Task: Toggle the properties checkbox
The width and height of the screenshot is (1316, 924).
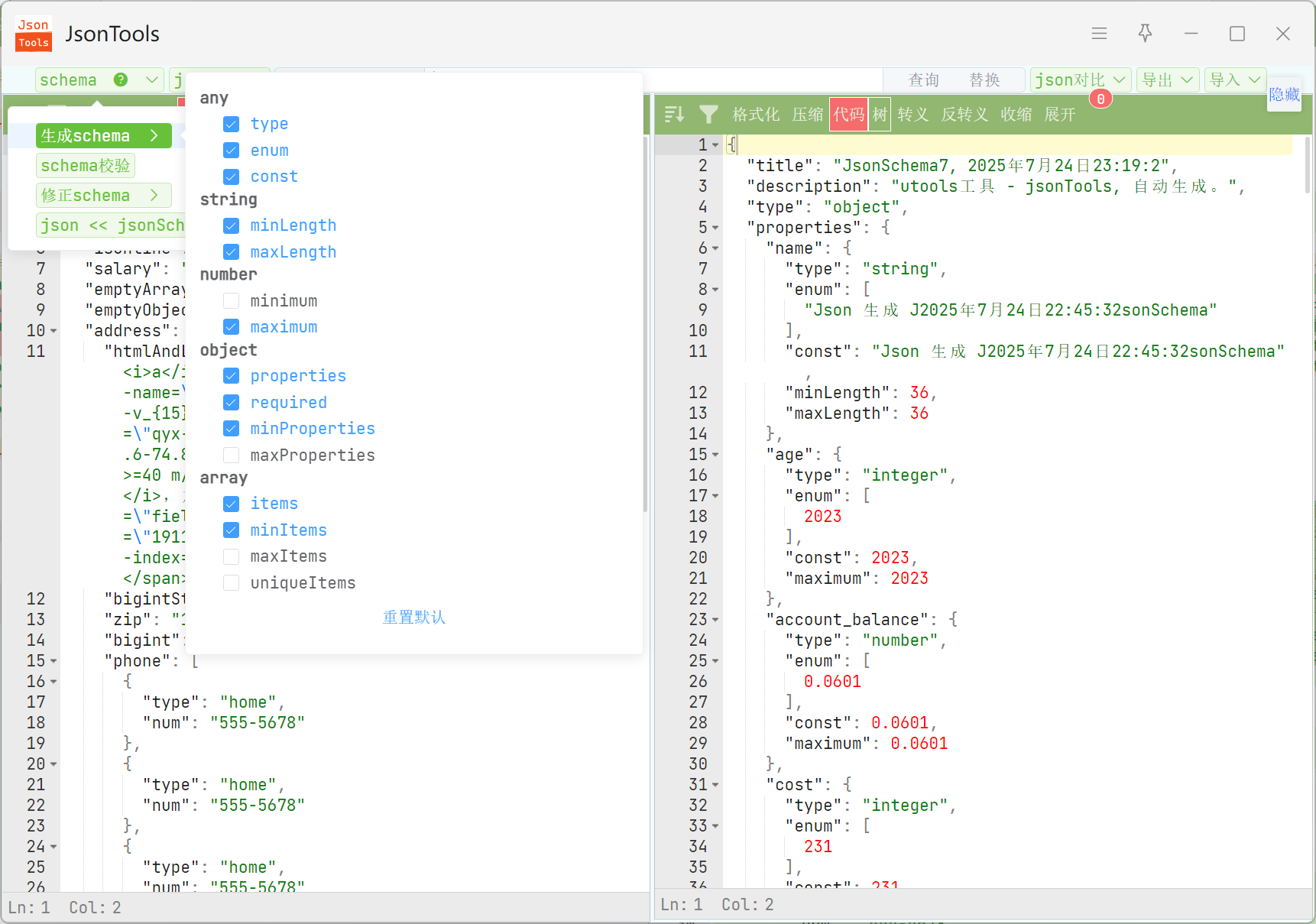Action: click(232, 376)
